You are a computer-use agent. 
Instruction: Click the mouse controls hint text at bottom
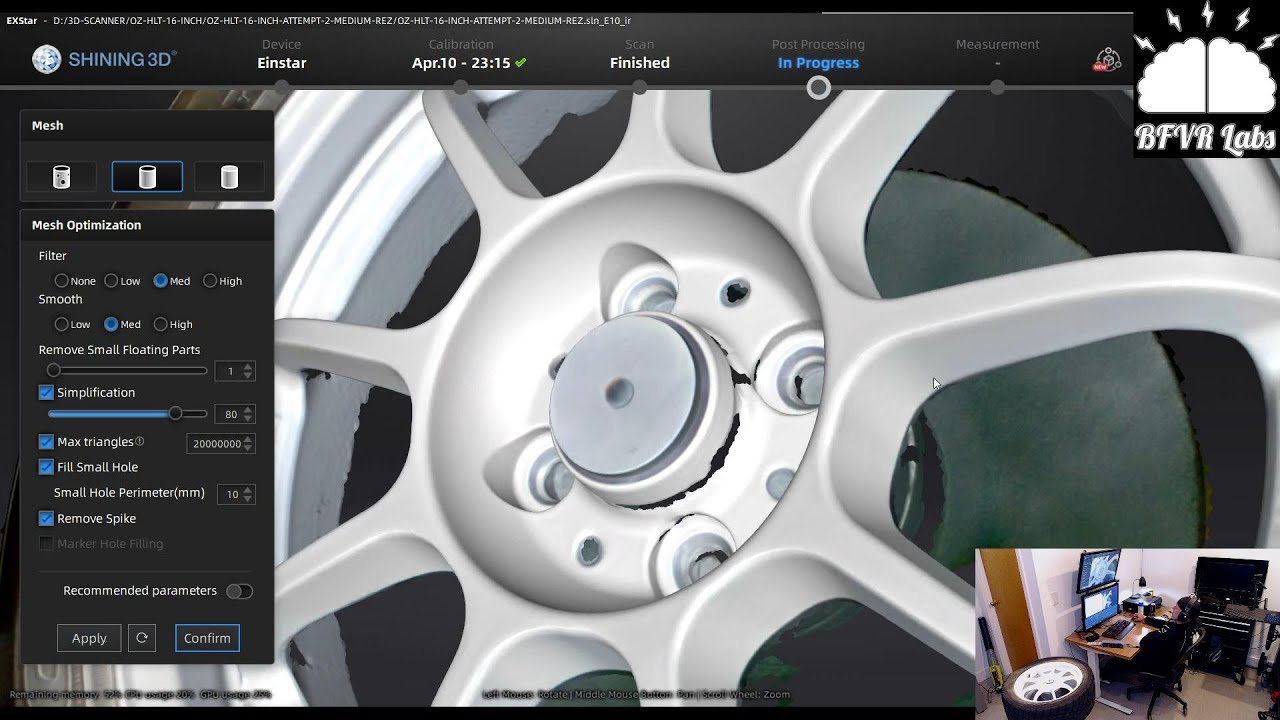(636, 694)
